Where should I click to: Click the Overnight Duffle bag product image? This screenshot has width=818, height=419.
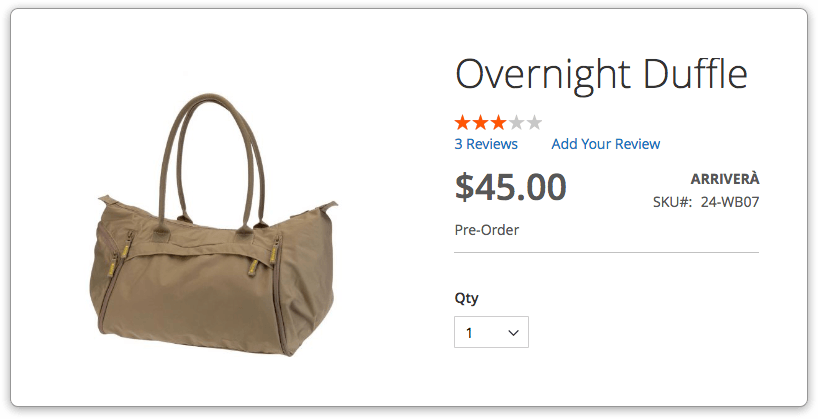(x=213, y=225)
